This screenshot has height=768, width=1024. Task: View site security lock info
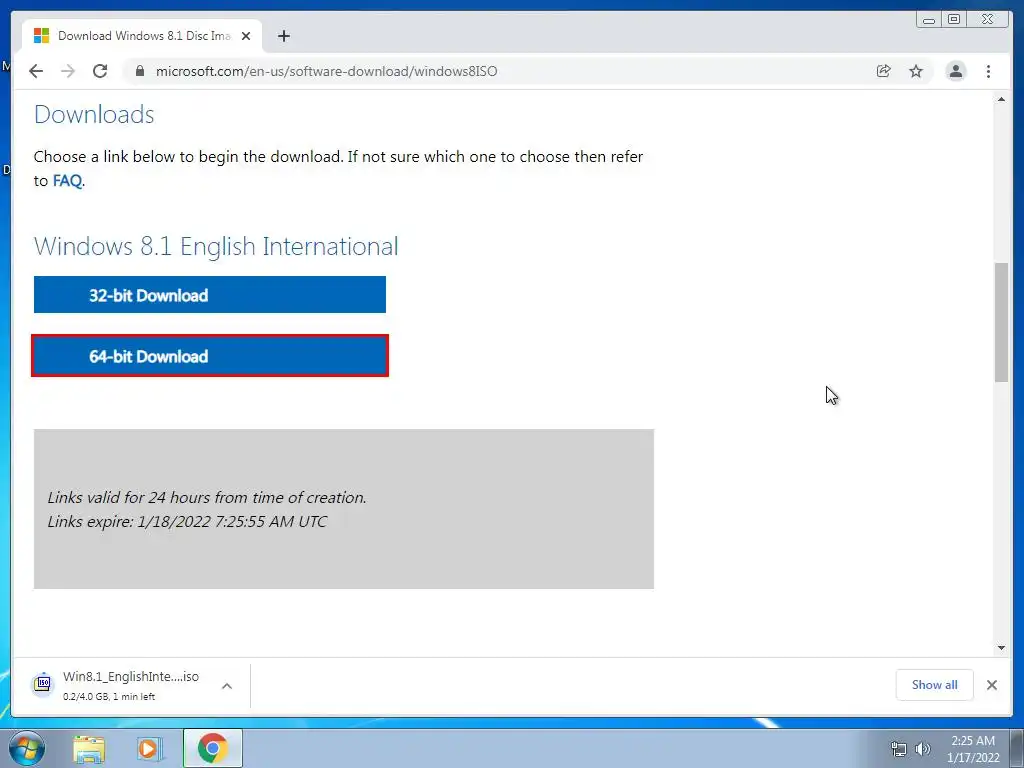(140, 71)
